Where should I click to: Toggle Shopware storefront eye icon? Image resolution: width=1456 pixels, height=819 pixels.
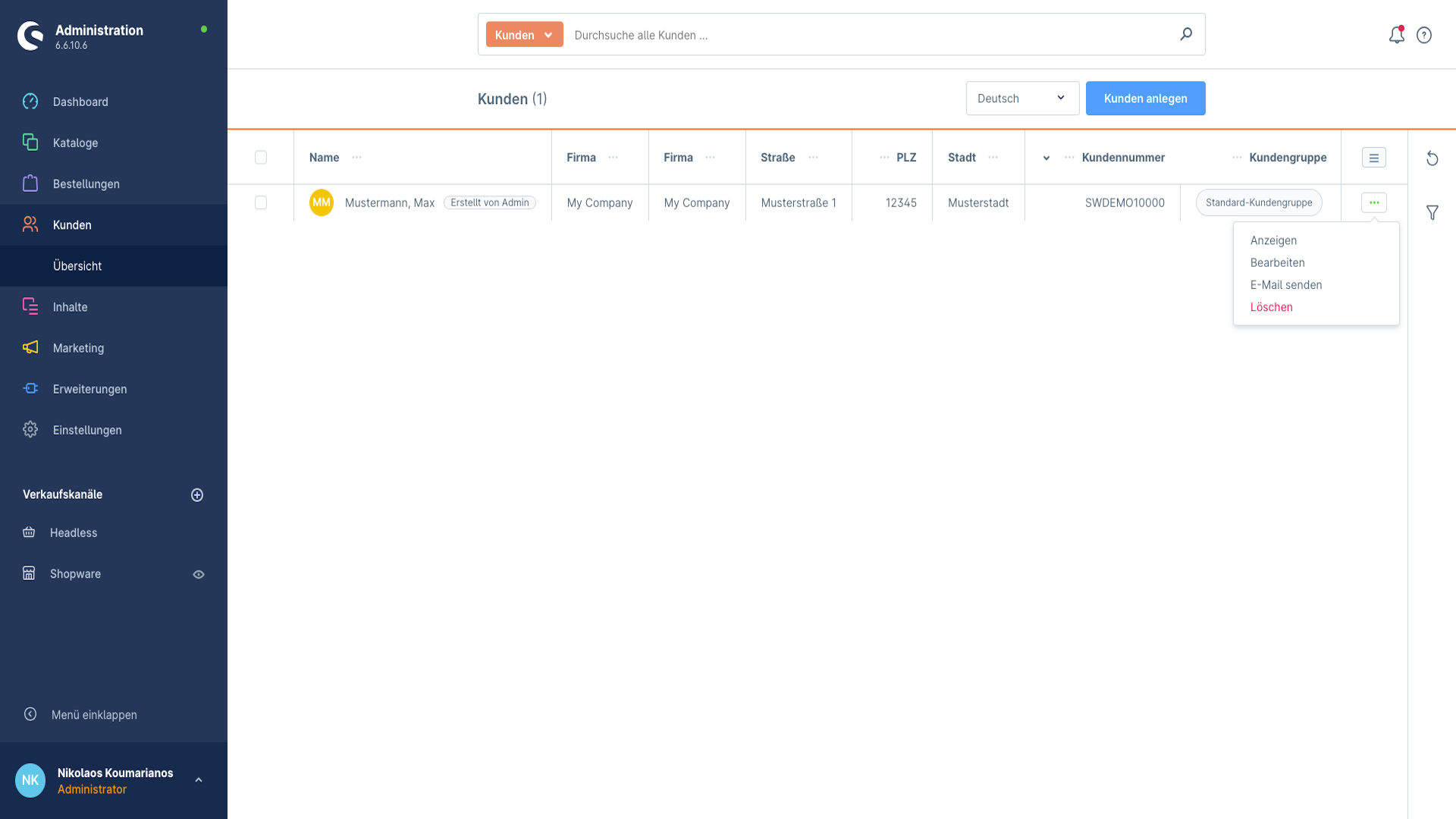pyautogui.click(x=199, y=574)
